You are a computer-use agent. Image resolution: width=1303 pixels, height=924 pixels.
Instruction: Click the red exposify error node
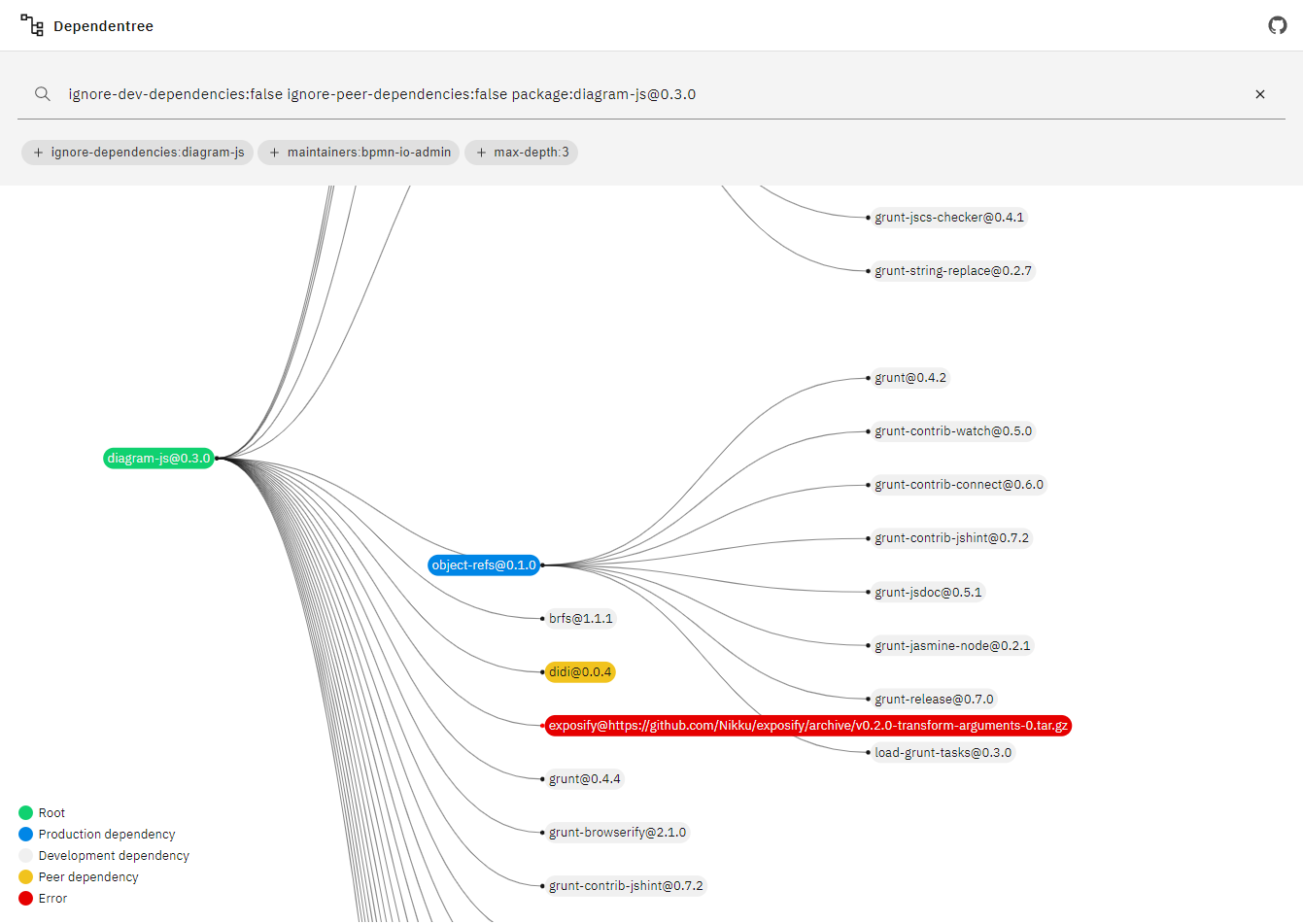click(808, 726)
